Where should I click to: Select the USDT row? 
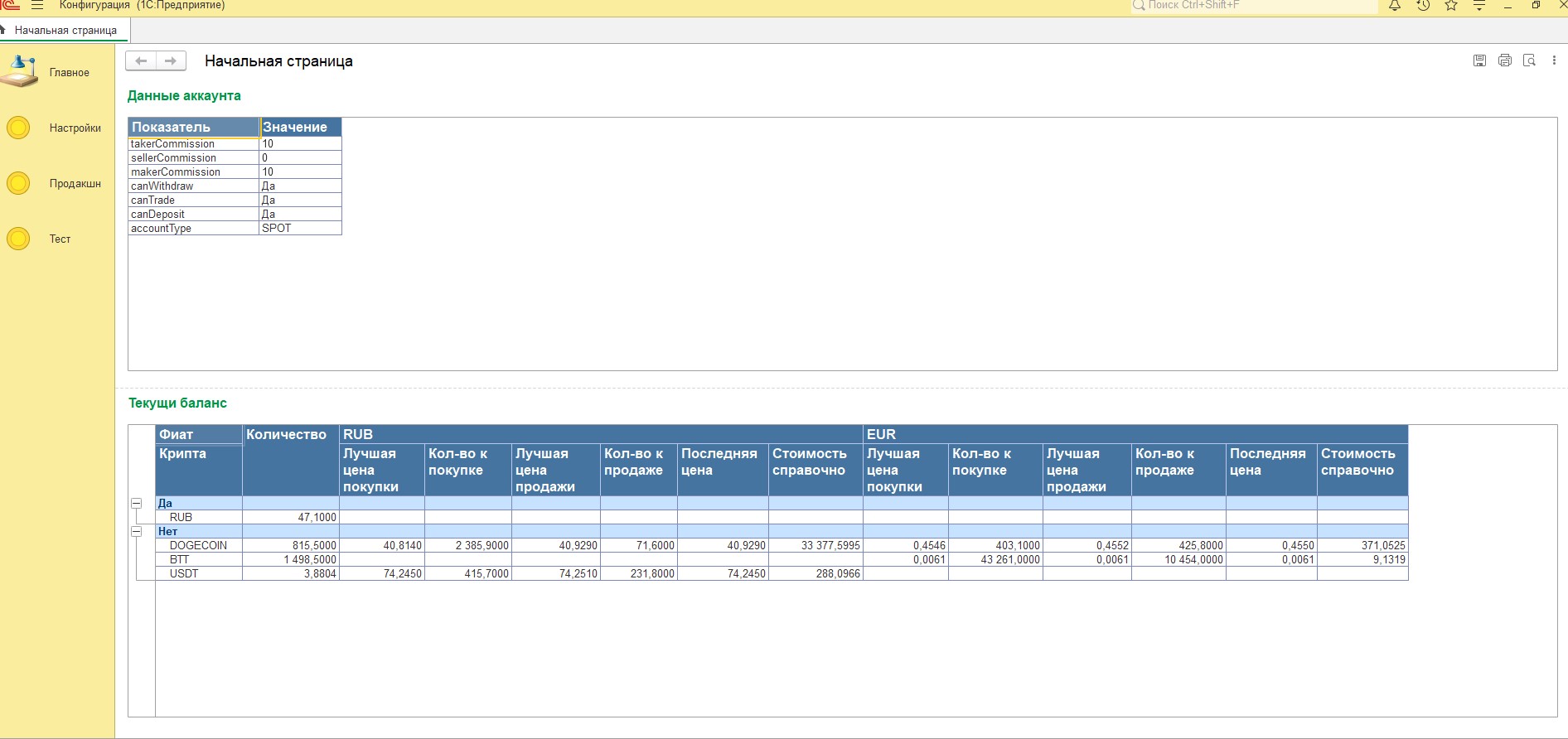[x=782, y=574]
